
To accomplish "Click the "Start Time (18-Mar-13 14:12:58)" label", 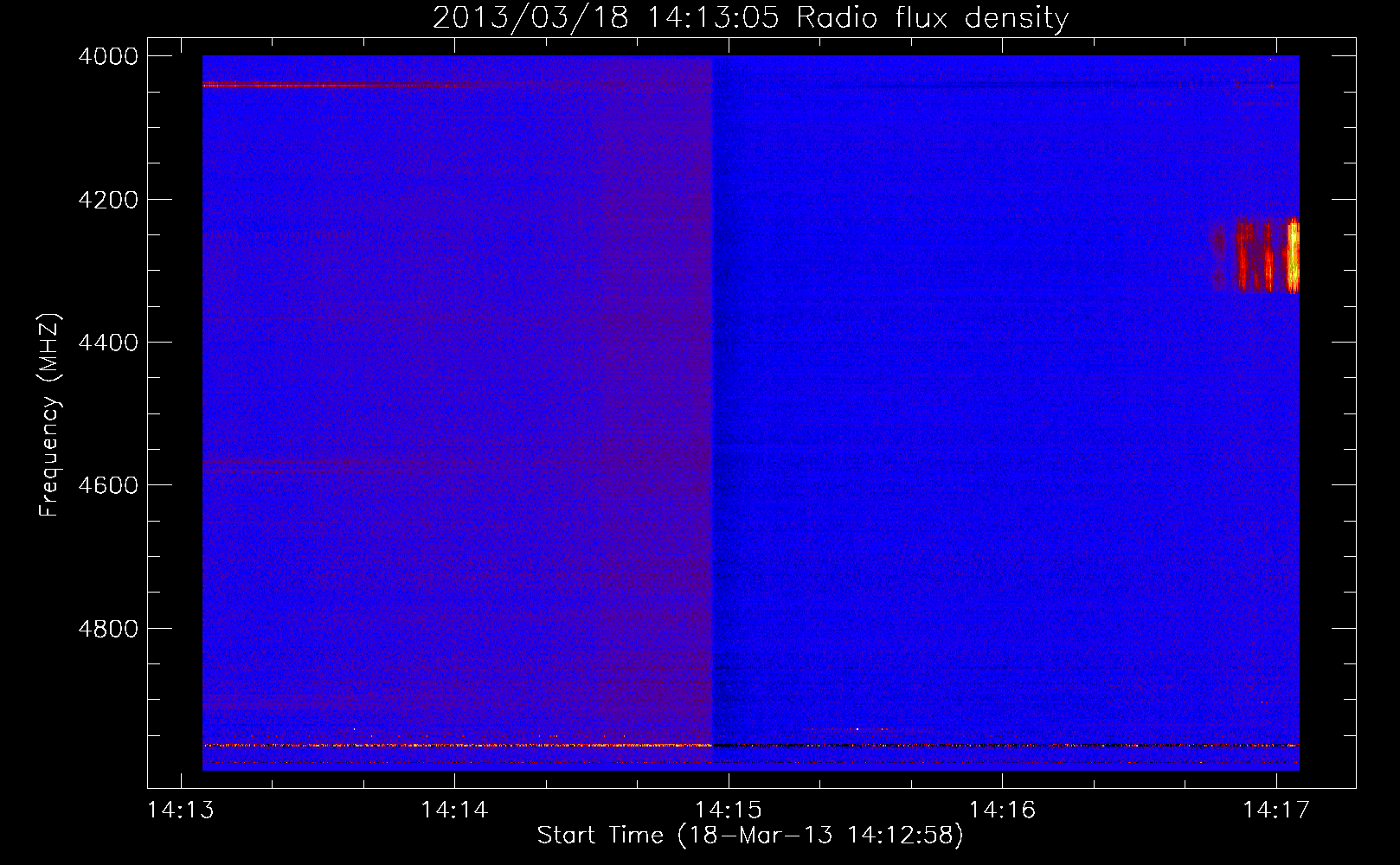I will (750, 836).
